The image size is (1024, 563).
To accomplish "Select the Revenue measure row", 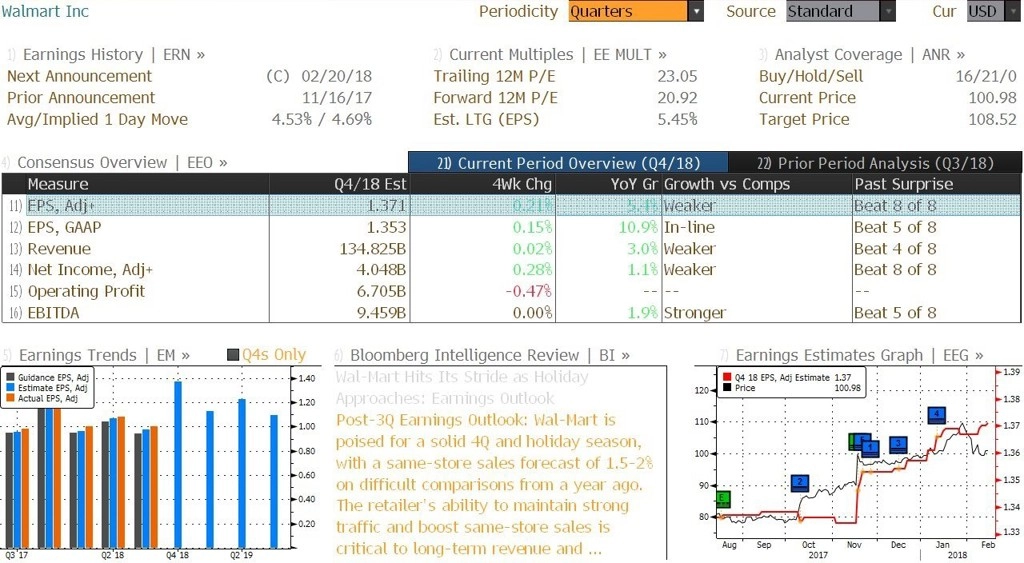I will (x=511, y=249).
